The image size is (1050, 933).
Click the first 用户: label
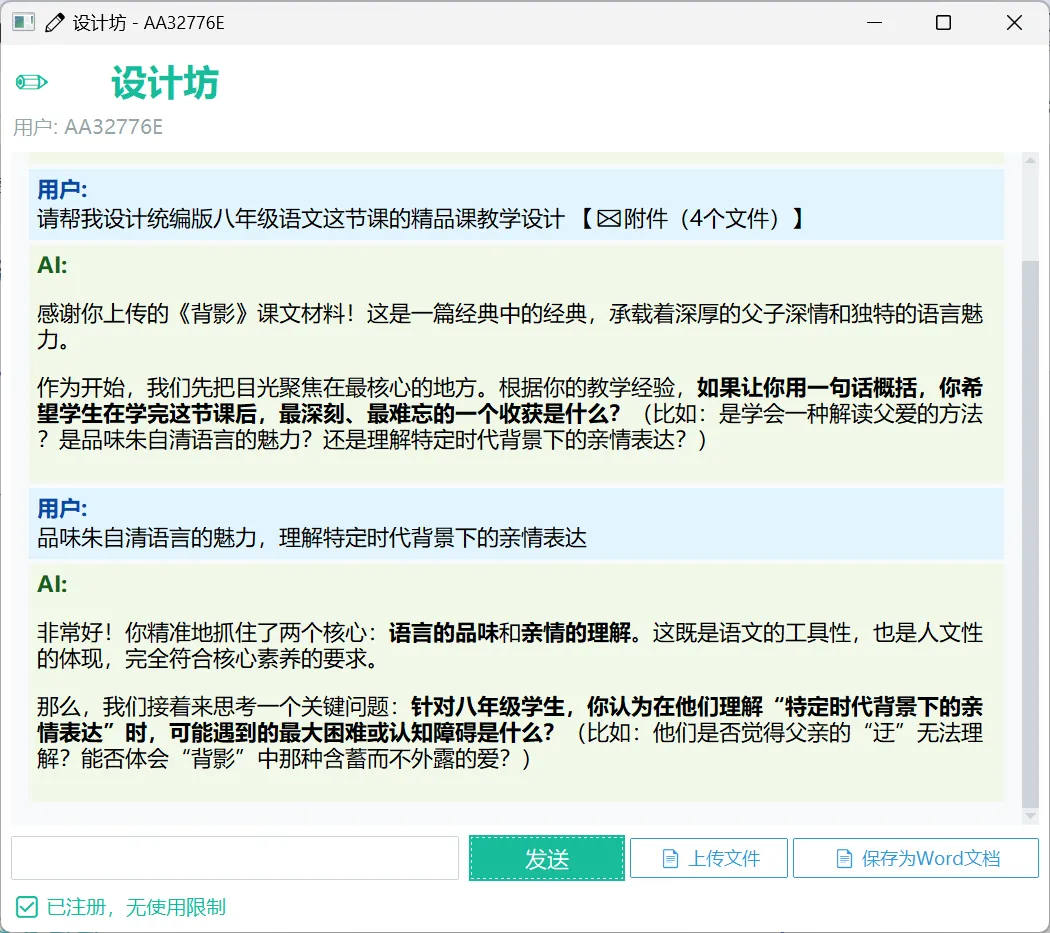pyautogui.click(x=62, y=190)
